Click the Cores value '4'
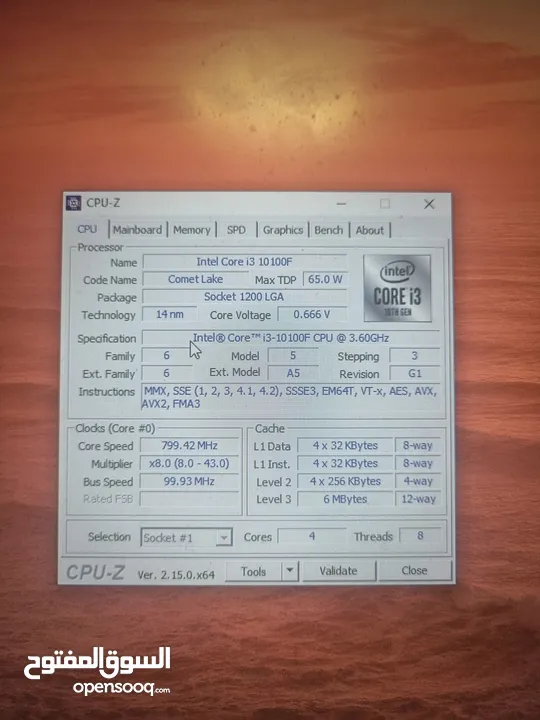 coord(312,536)
